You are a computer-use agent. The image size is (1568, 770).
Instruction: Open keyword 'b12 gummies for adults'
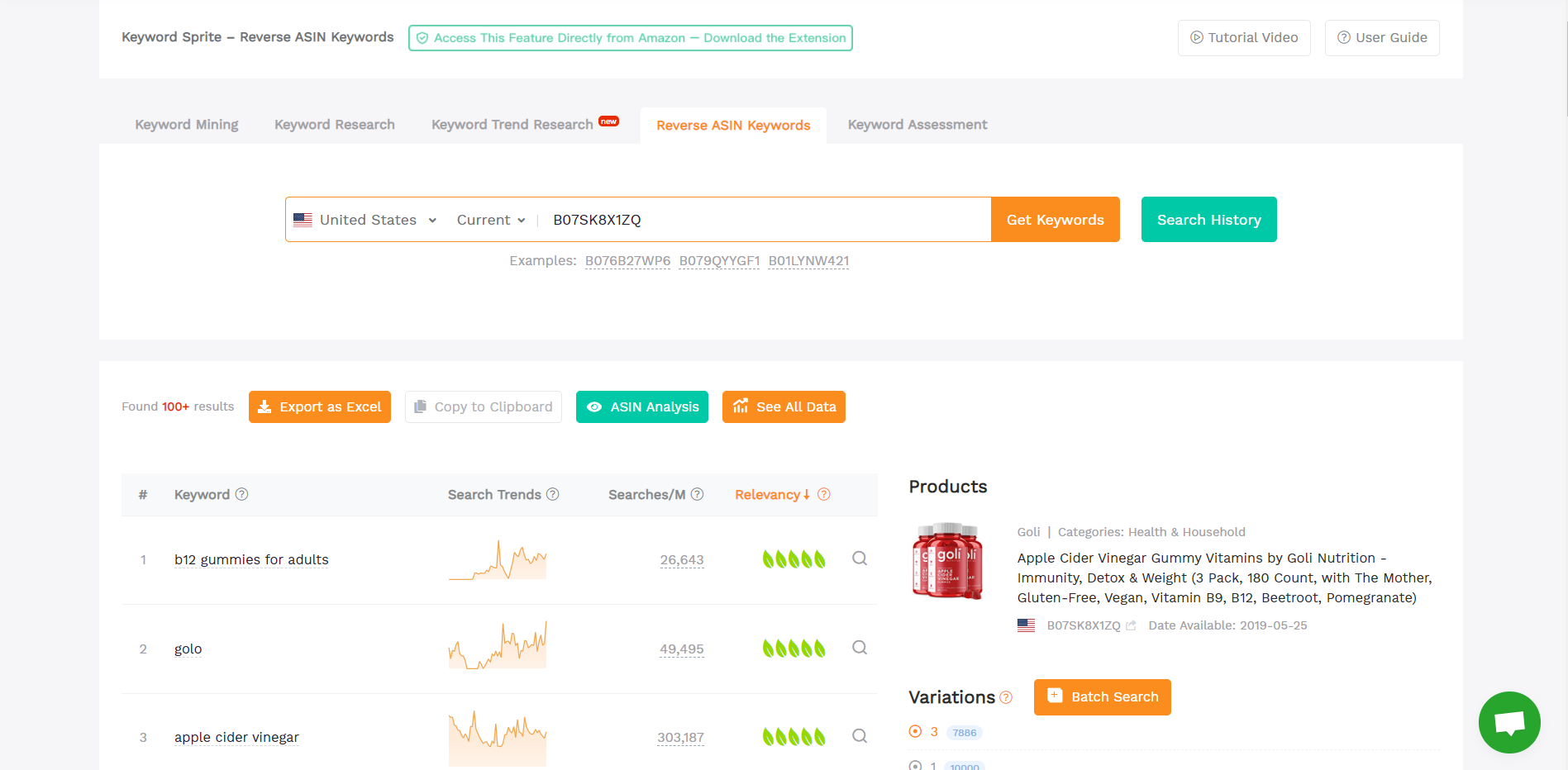[251, 560]
